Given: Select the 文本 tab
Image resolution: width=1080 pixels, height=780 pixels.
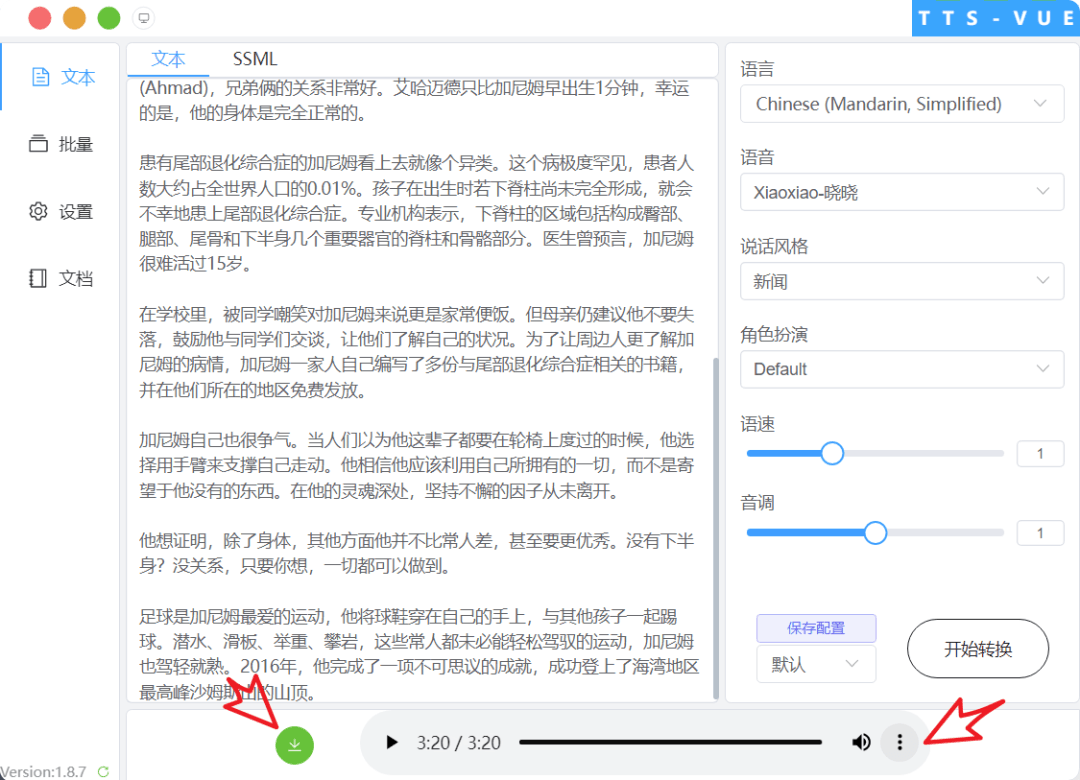Looking at the screenshot, I should pyautogui.click(x=168, y=59).
